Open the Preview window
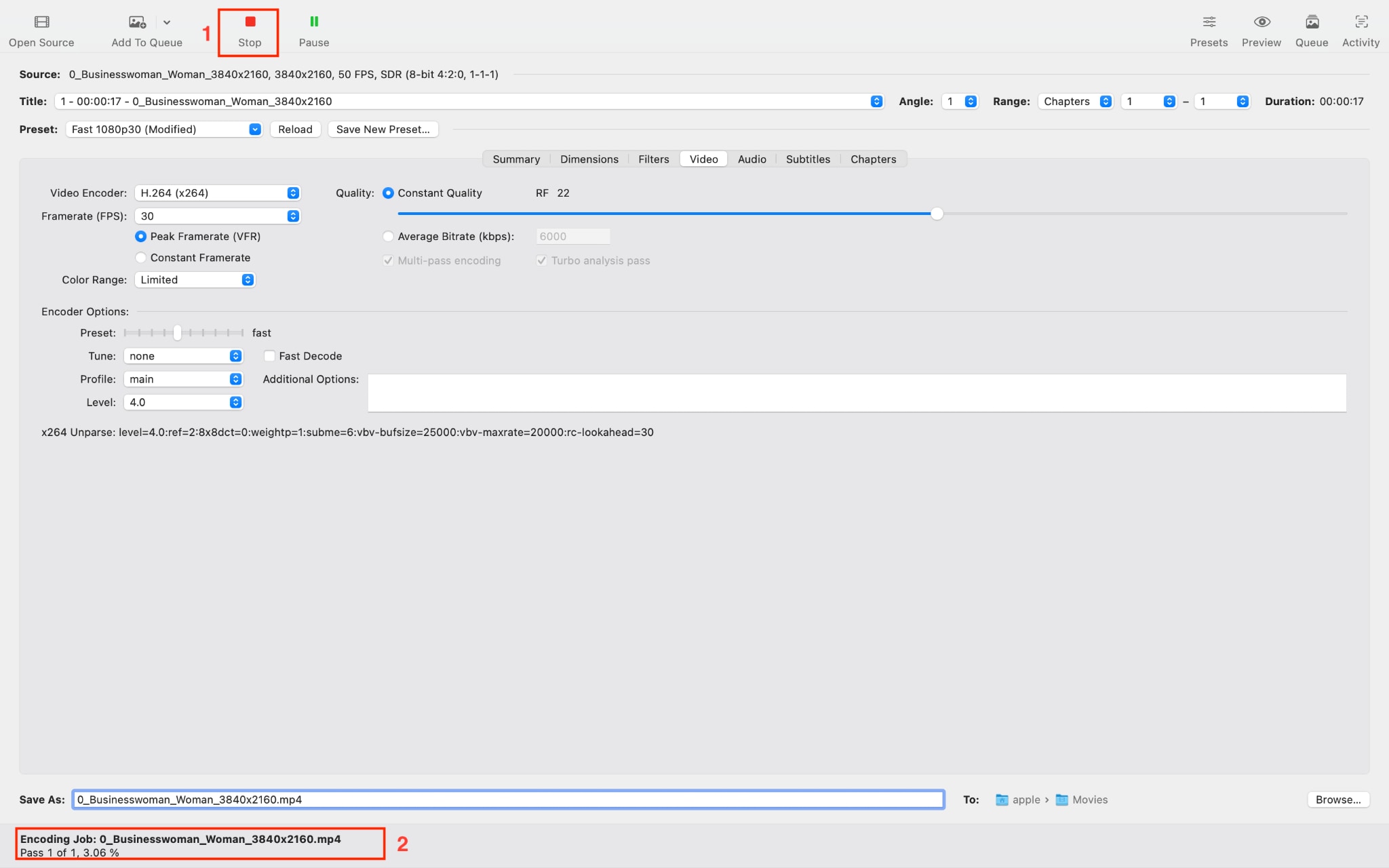 coord(1261,29)
